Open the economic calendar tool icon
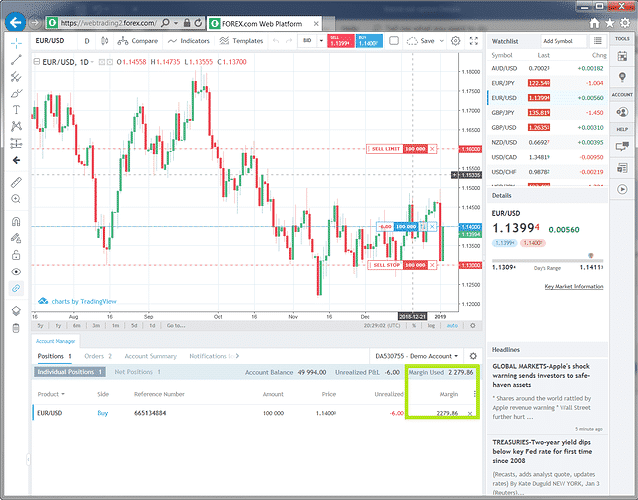Viewport: 638px width, 500px height. pyautogui.click(x=622, y=57)
